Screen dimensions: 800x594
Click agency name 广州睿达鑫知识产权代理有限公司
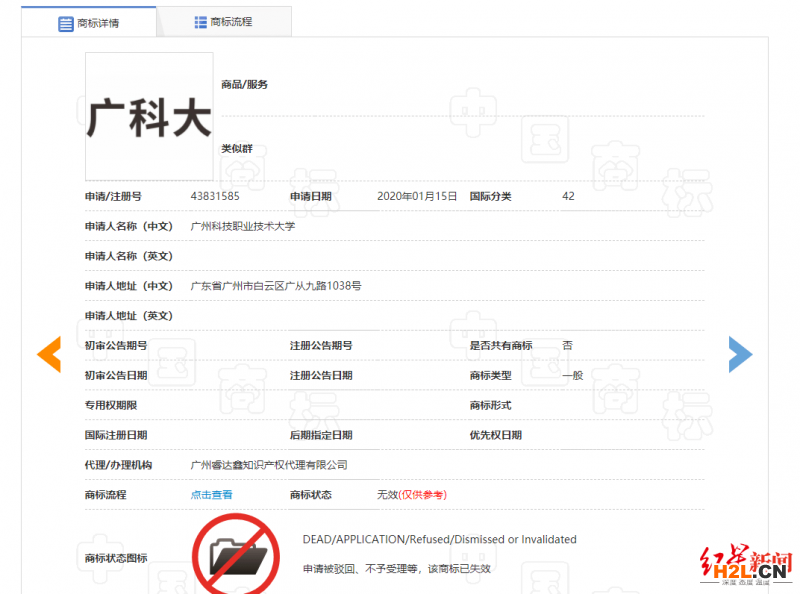pos(269,465)
